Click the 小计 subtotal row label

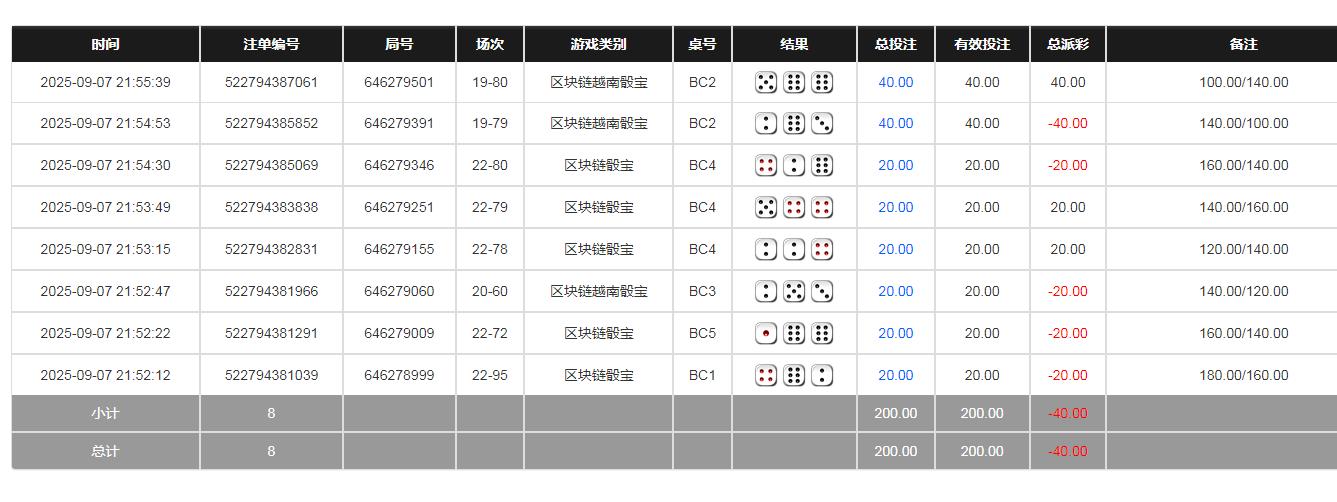(x=105, y=413)
